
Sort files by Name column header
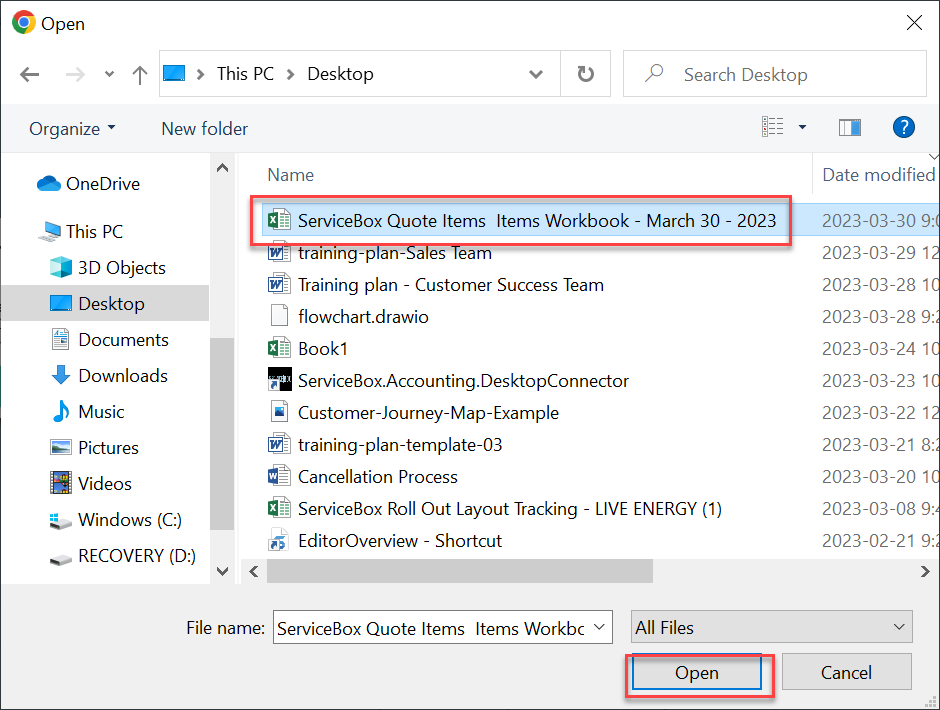click(291, 175)
